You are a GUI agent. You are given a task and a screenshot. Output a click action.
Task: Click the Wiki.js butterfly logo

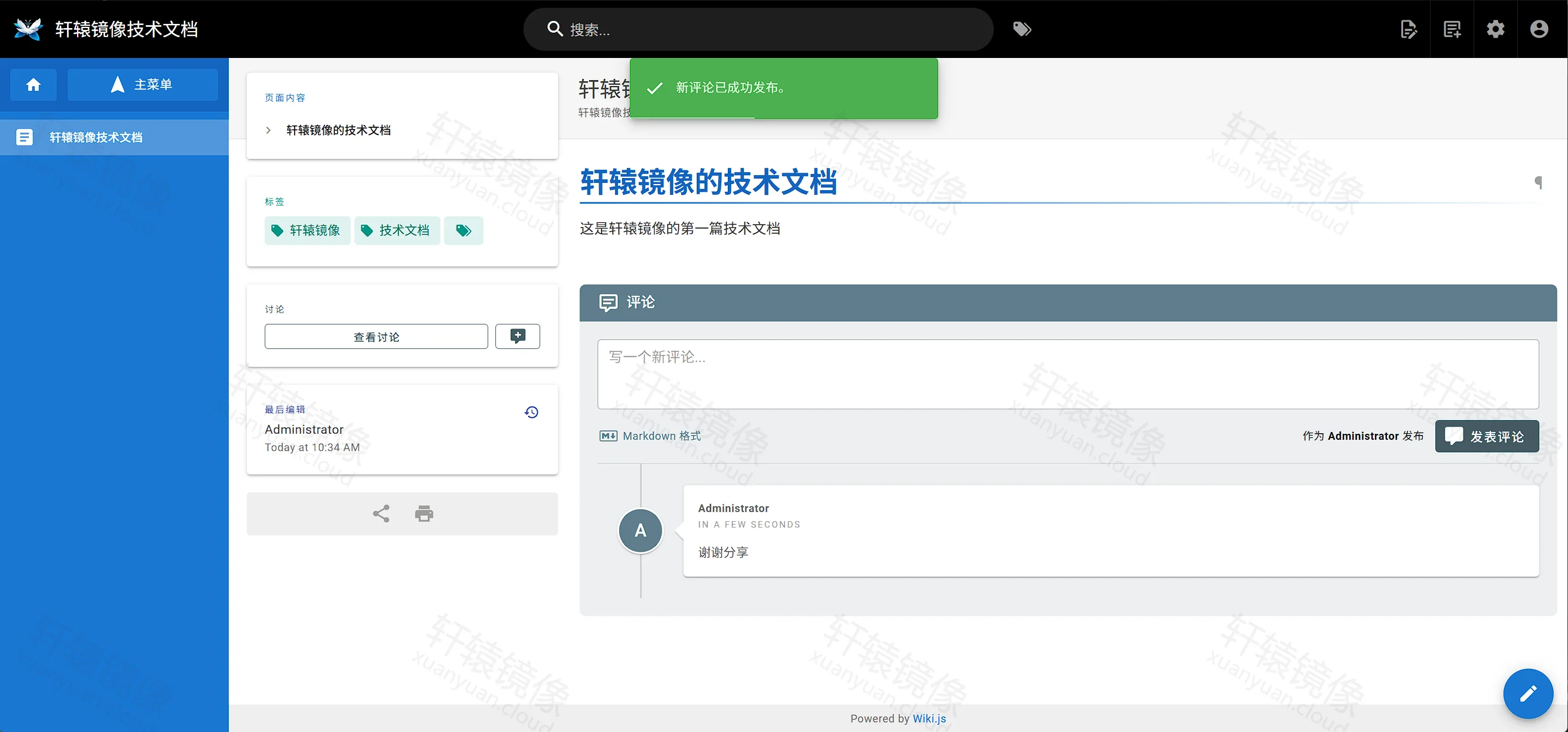click(28, 29)
